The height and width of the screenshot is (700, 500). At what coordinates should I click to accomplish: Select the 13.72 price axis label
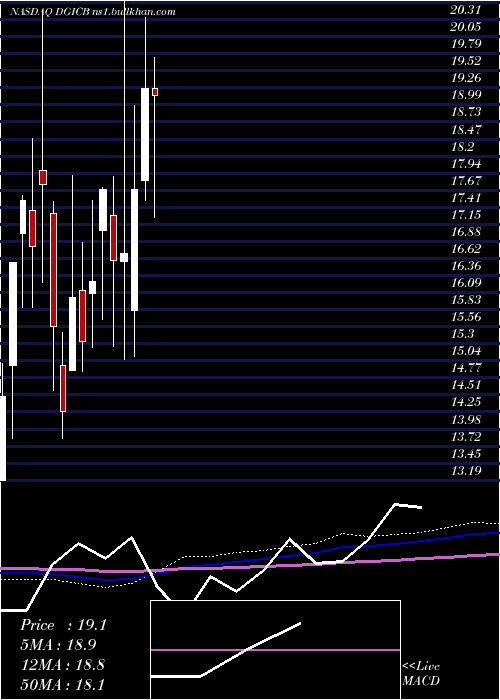pos(466,436)
